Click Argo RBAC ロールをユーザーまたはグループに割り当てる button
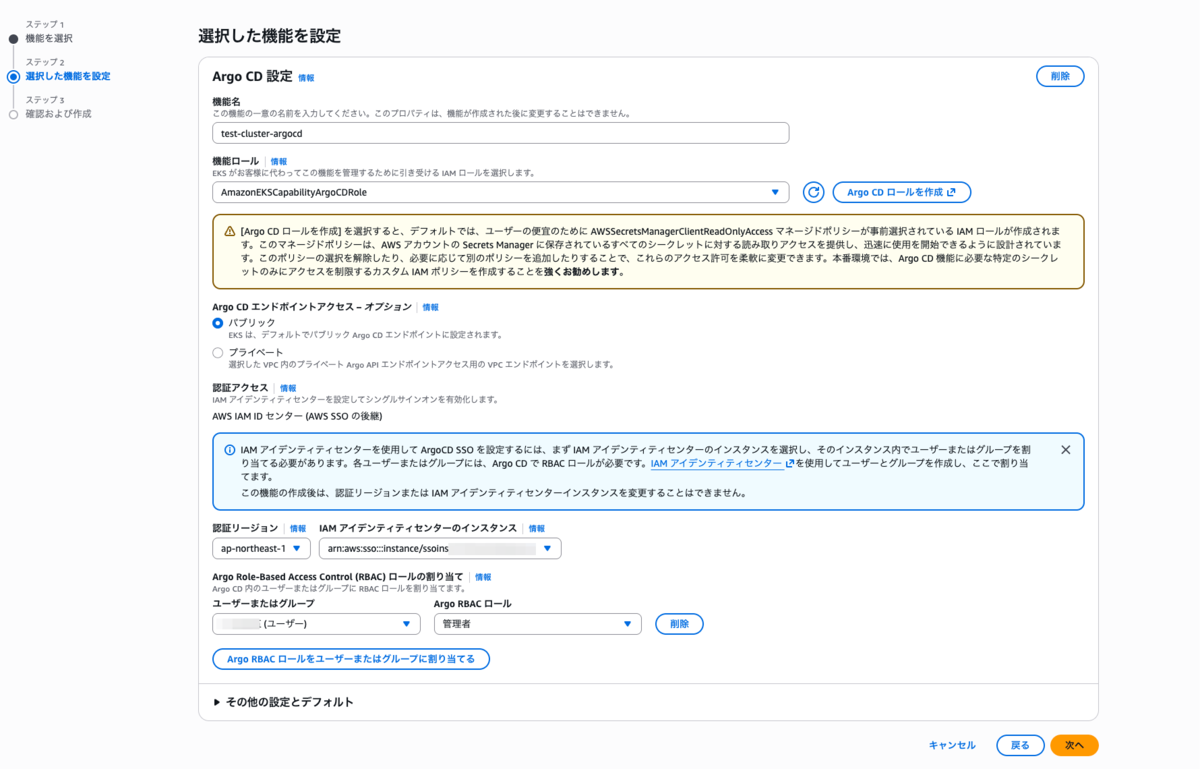Viewport: 1200px width, 769px height. click(351, 659)
